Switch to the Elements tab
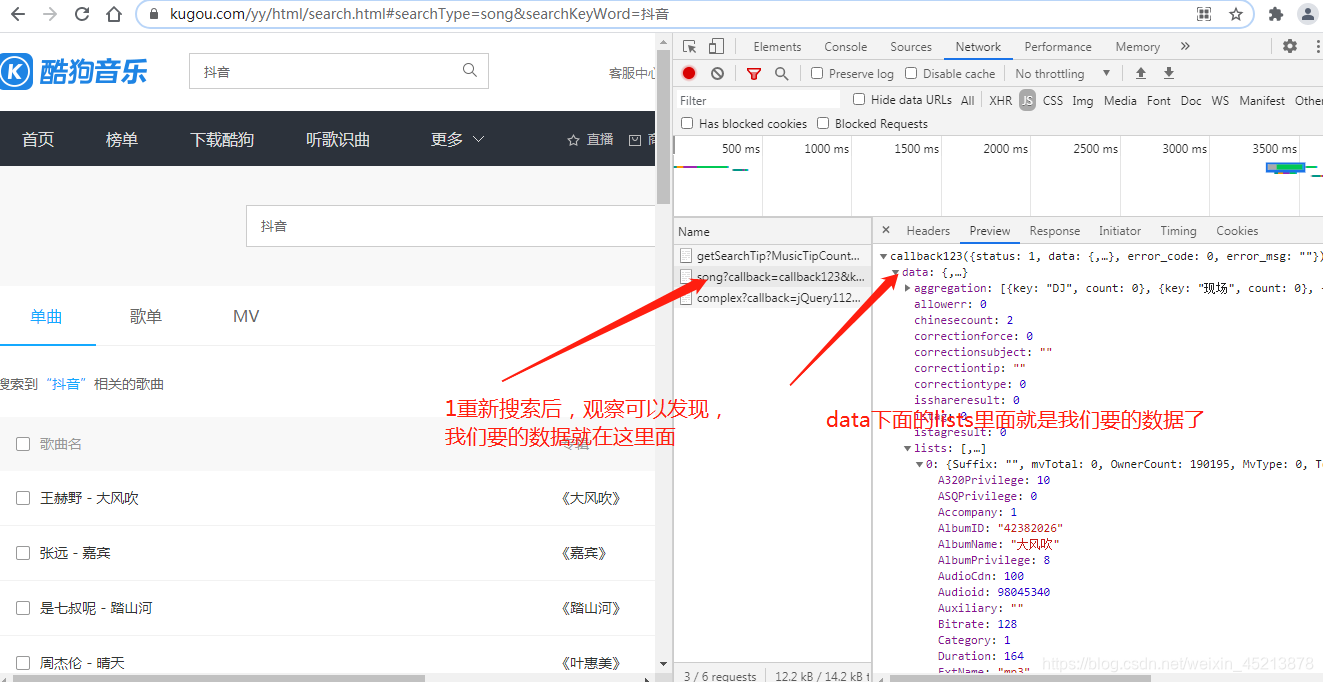The image size is (1323, 682). [x=777, y=46]
